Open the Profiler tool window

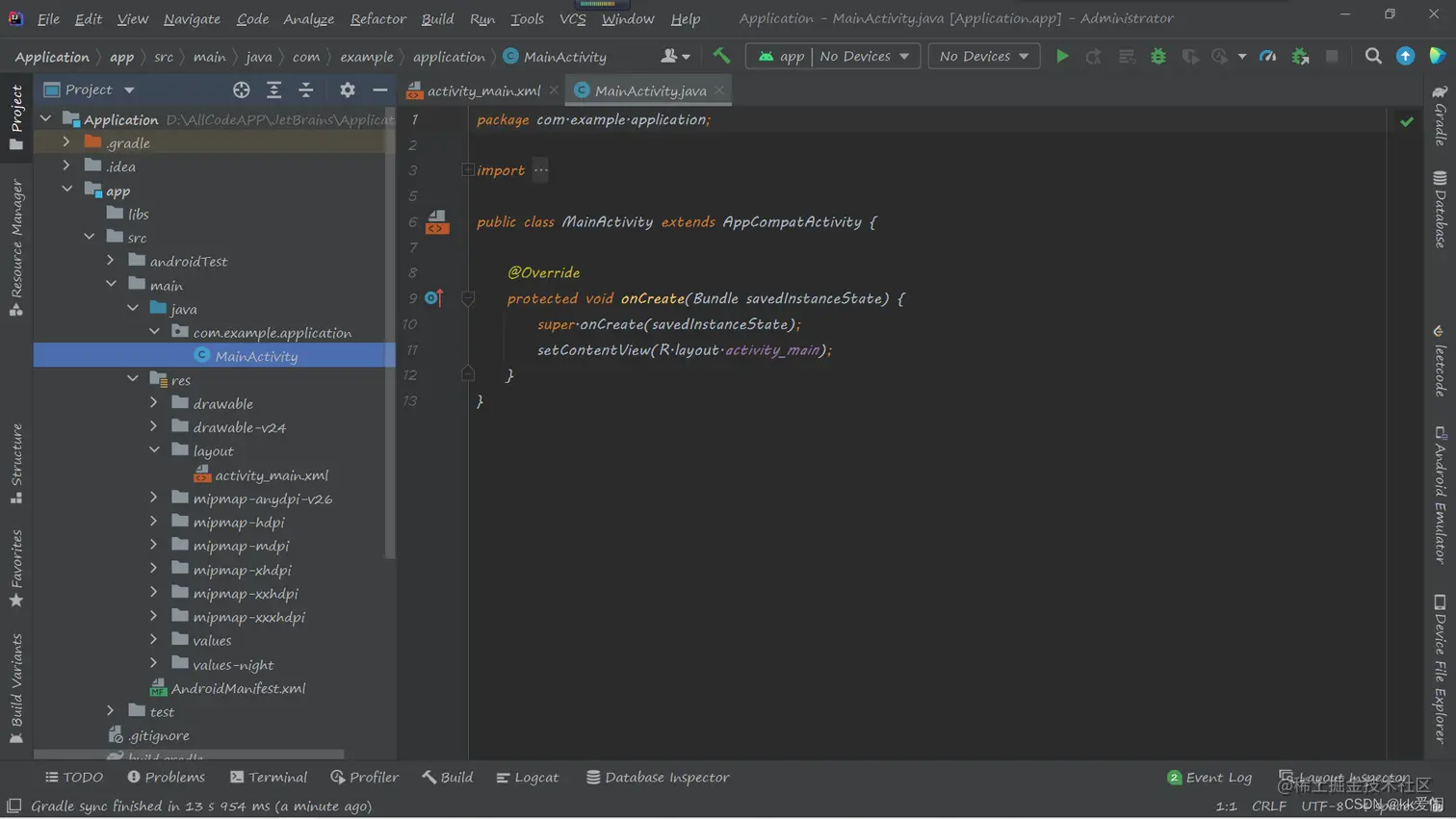tap(364, 778)
